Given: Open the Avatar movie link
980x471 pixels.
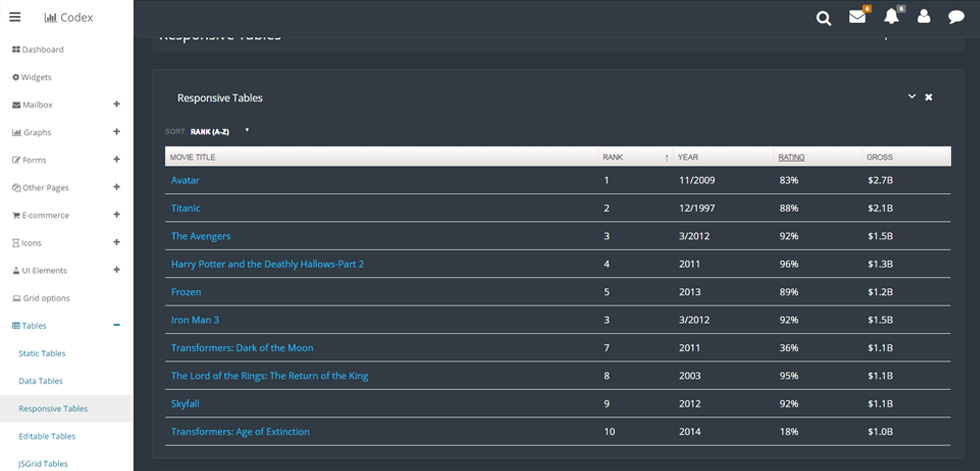Looking at the screenshot, I should [185, 180].
